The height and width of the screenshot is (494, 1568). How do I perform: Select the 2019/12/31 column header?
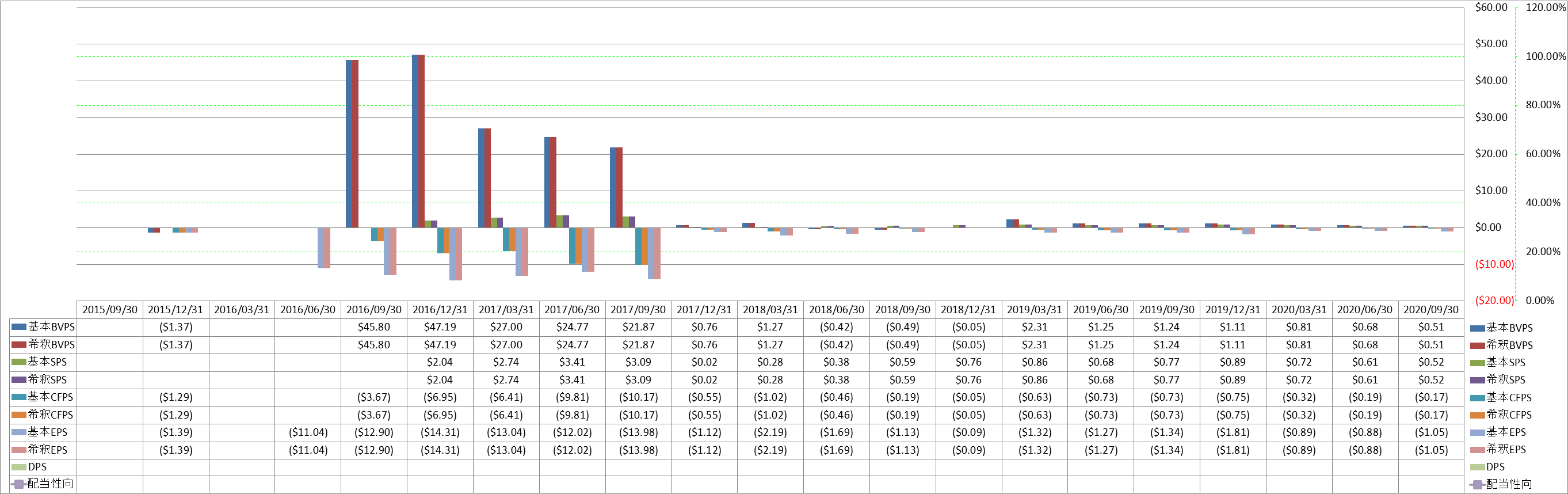click(x=1233, y=309)
